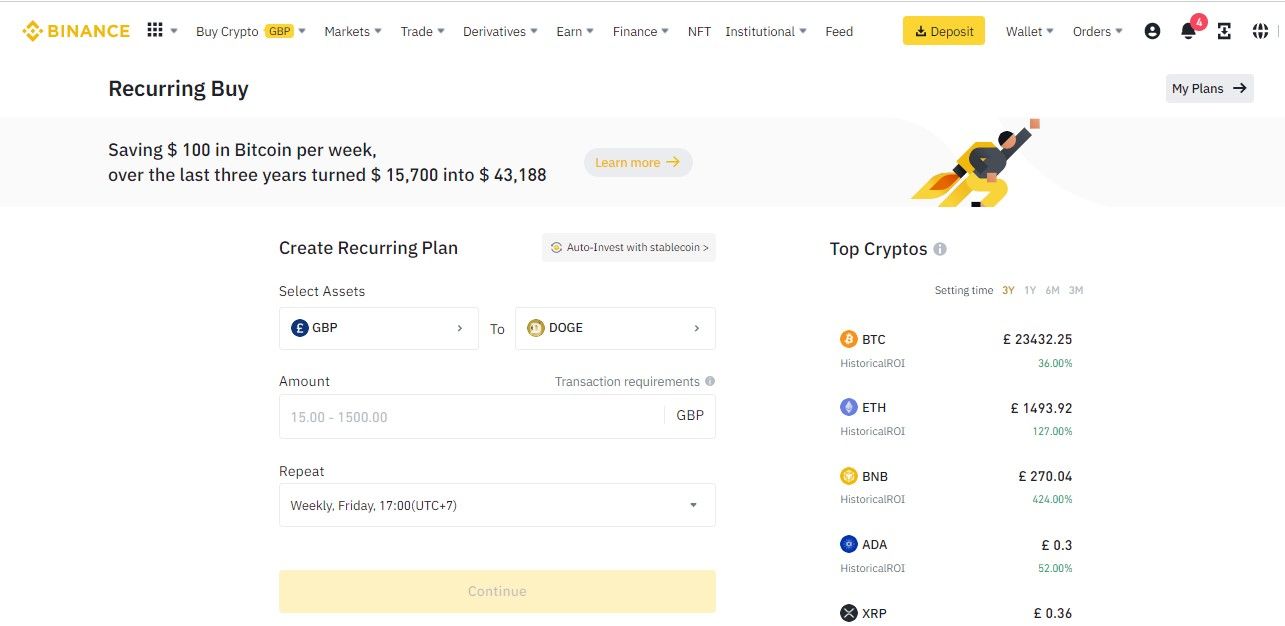
Task: Click the Amount input field
Action: pos(470,416)
